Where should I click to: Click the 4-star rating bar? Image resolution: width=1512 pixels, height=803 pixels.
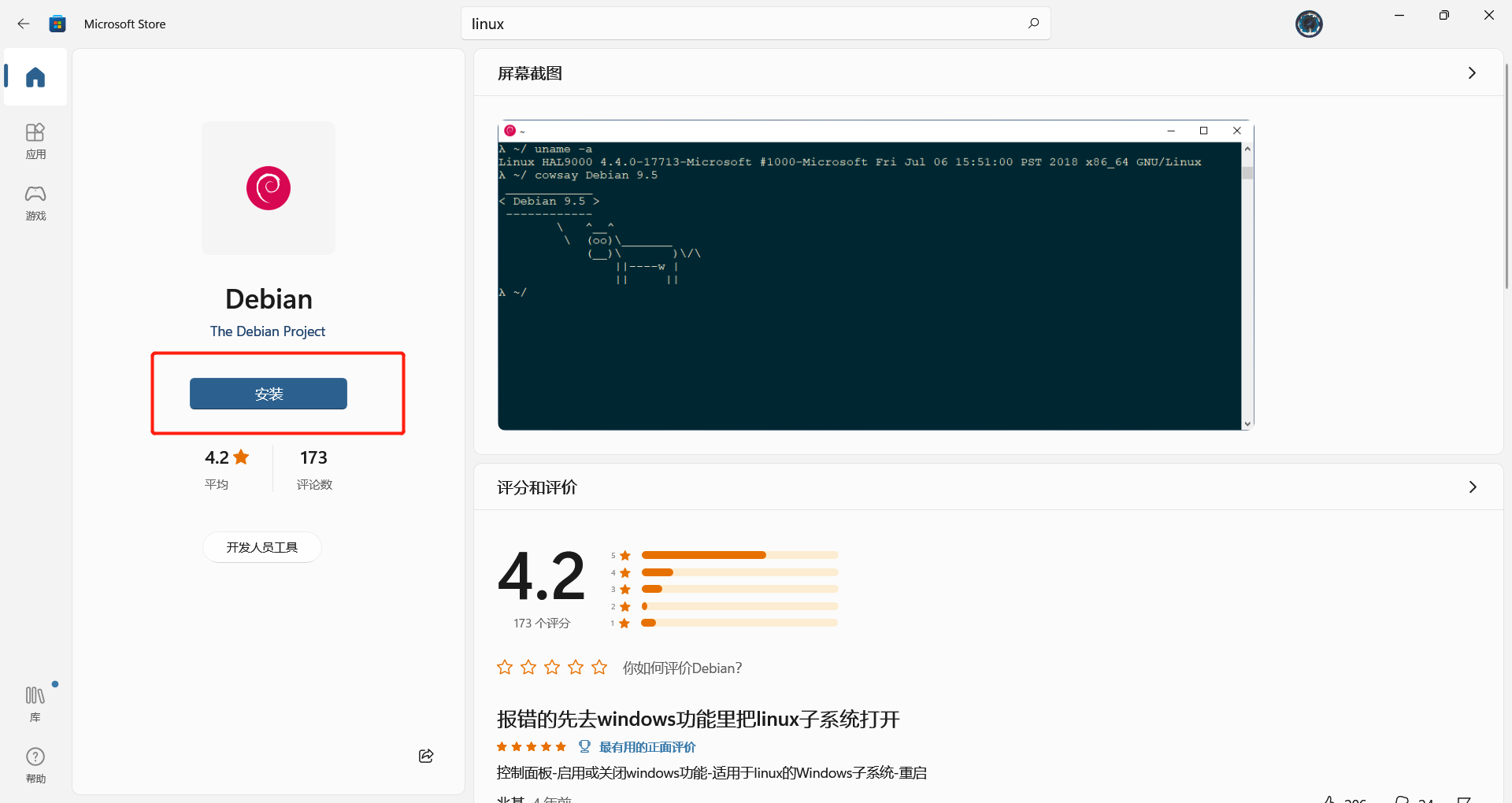click(739, 572)
